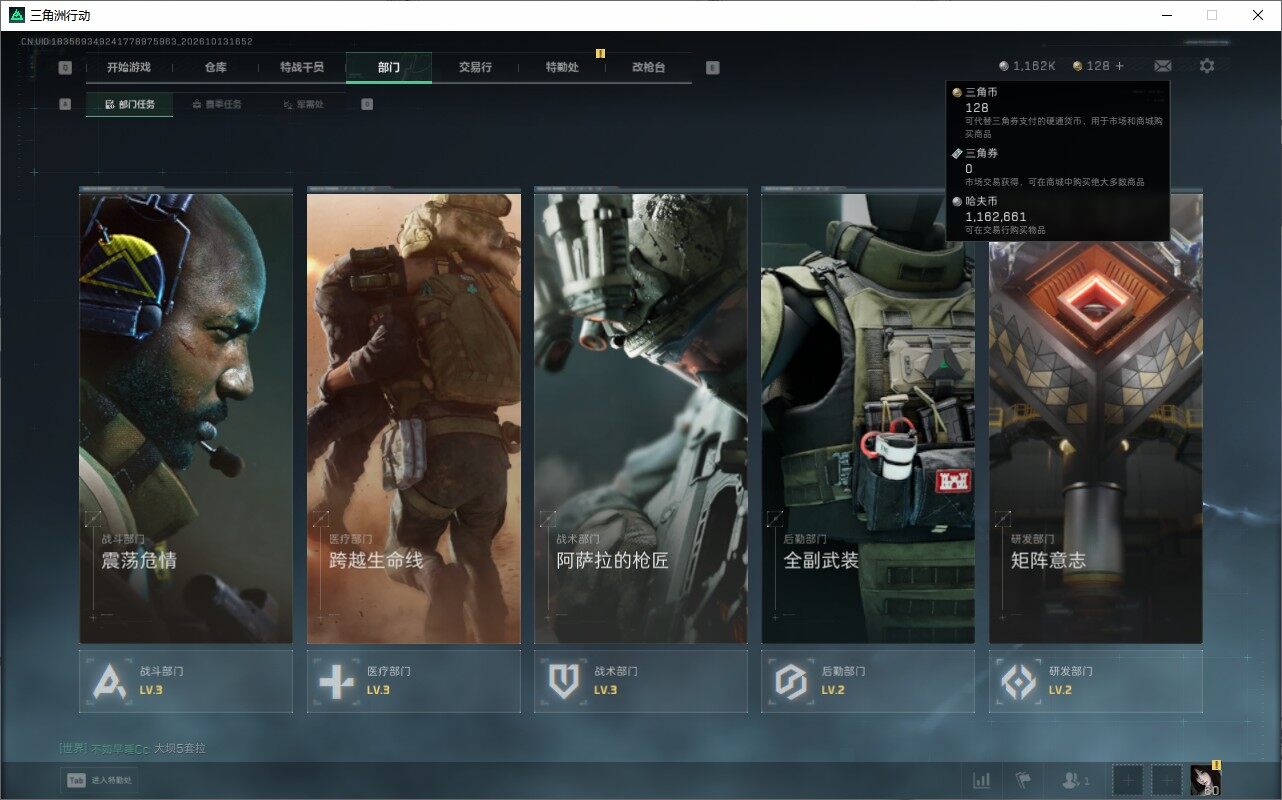This screenshot has height=800, width=1282.
Task: Open the 交易行 tab
Action: click(475, 67)
